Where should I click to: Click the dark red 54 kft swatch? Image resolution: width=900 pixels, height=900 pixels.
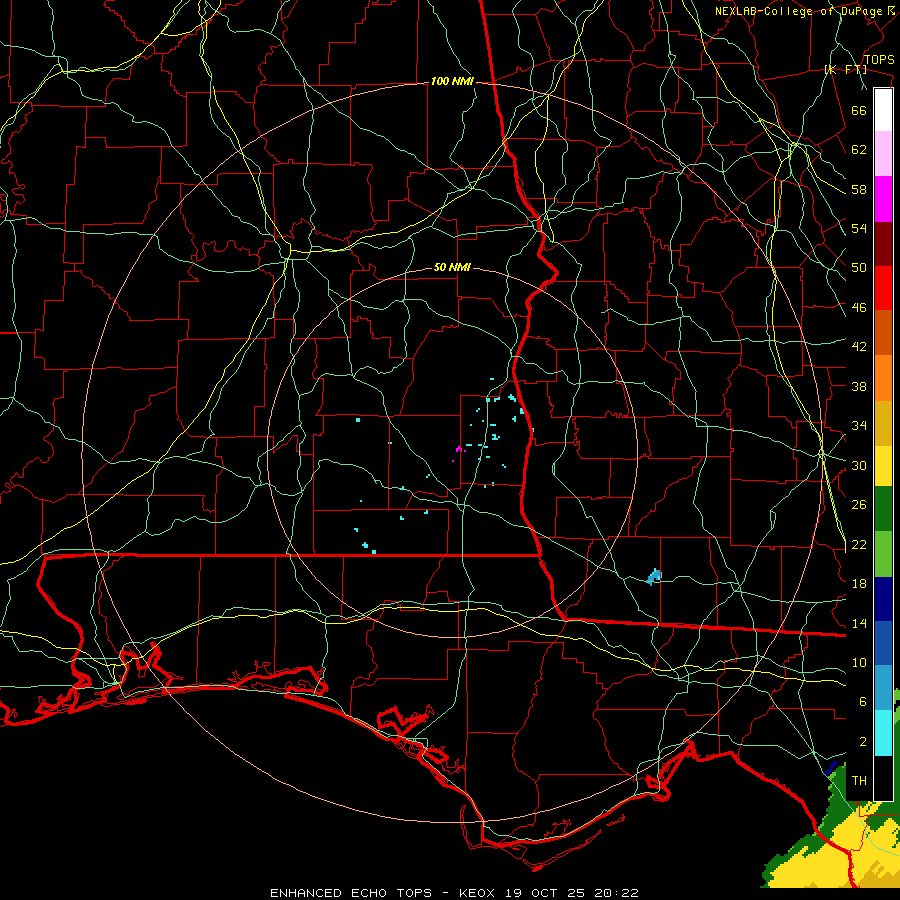click(883, 244)
